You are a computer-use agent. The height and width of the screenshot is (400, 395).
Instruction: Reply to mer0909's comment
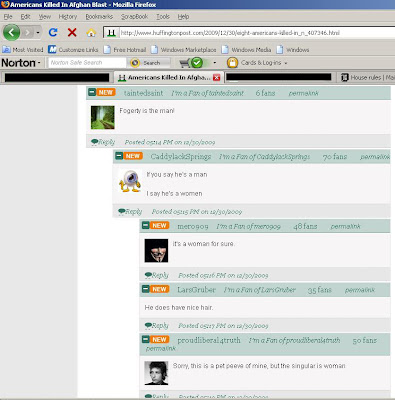point(157,275)
